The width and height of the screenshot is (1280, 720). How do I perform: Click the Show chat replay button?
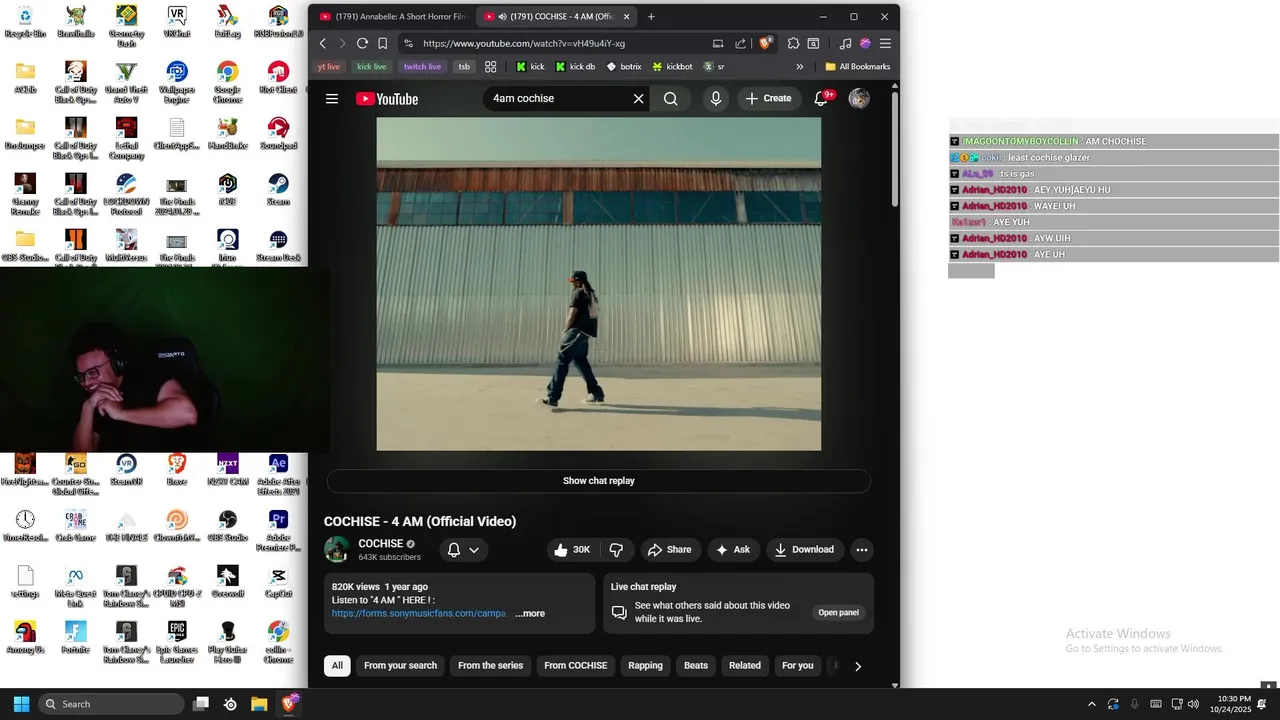click(x=599, y=481)
